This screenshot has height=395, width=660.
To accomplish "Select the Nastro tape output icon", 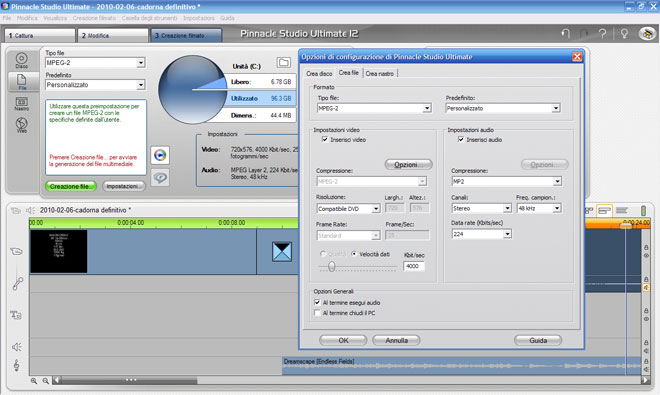I will pyautogui.click(x=21, y=104).
